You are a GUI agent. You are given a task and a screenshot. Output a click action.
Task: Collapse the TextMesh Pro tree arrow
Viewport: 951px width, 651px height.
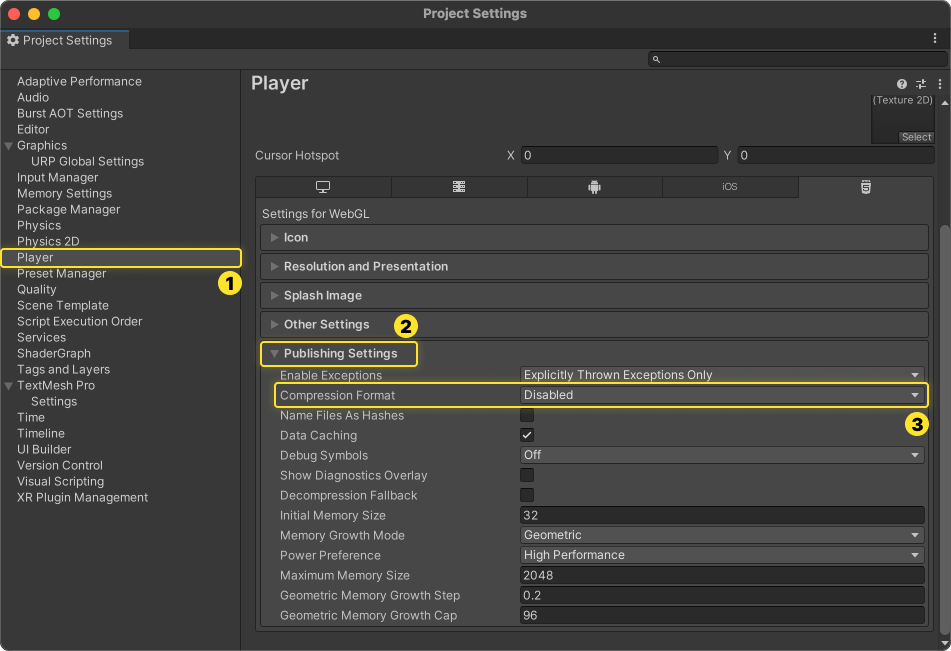pyautogui.click(x=8, y=386)
